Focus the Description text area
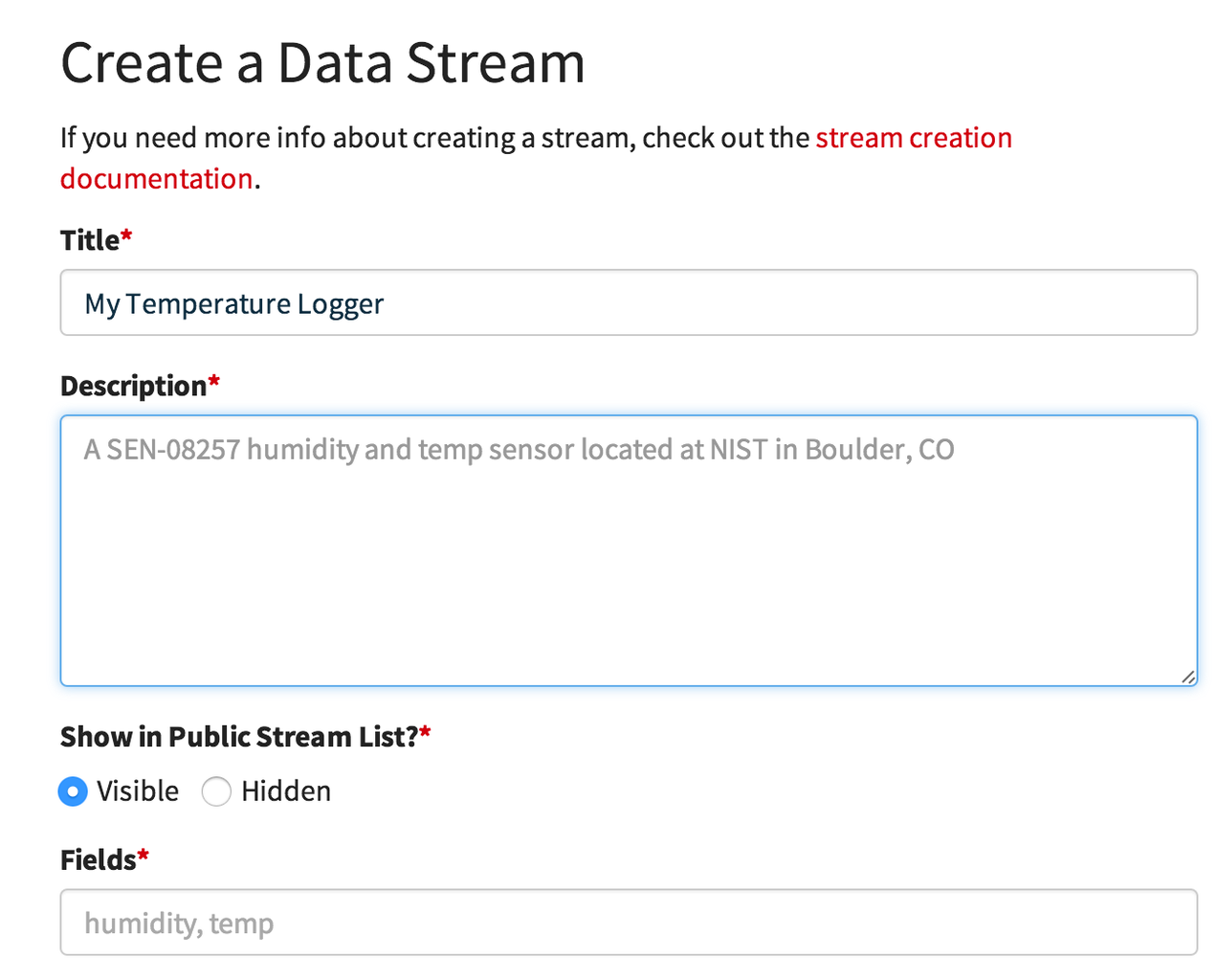The width and height of the screenshot is (1217, 980). (628, 550)
